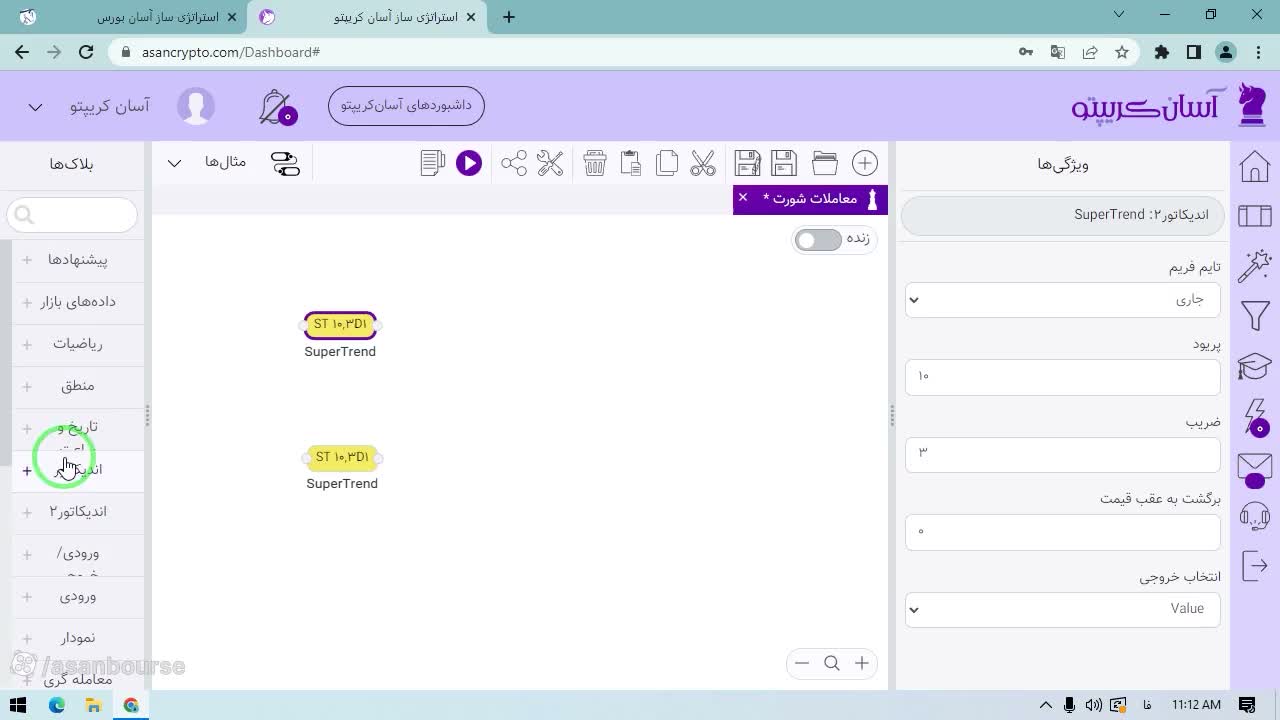This screenshot has width=1280, height=720.
Task: Open the envelope messages icon
Action: [x=1255, y=468]
